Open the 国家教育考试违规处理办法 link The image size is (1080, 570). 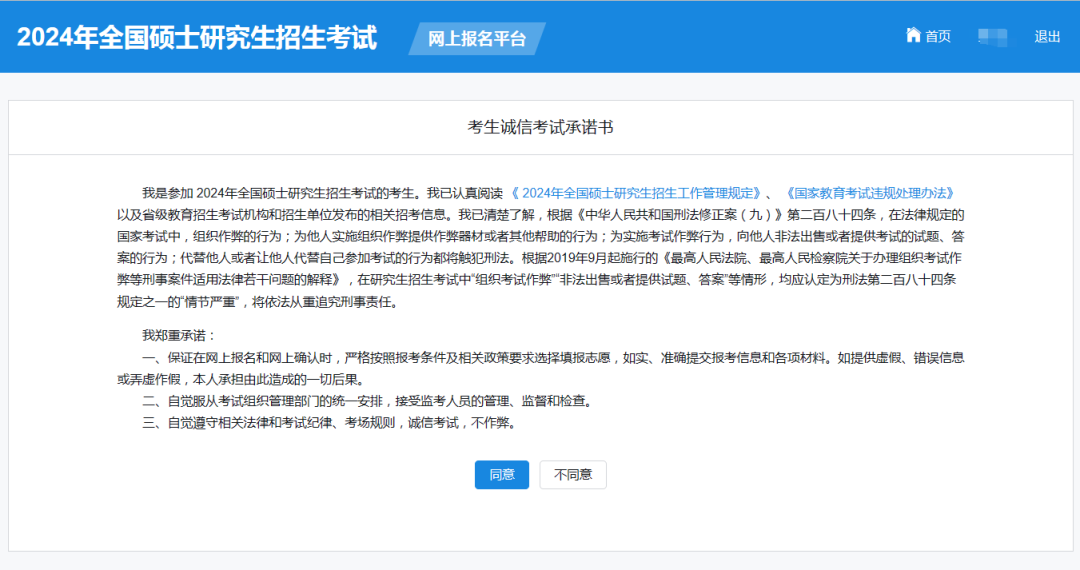(x=868, y=193)
